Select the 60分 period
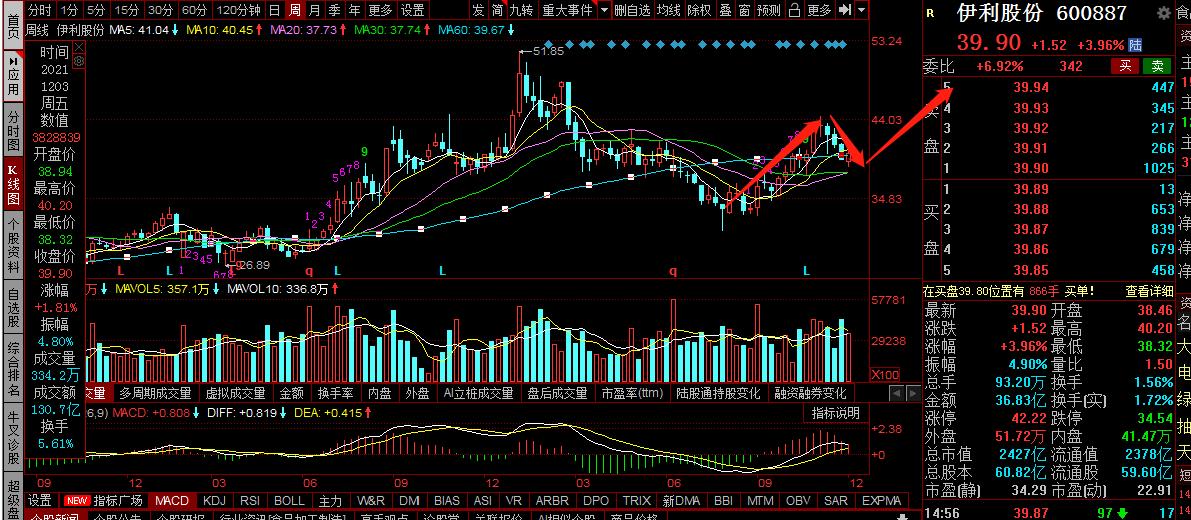Screen dimensions: 1191x520 (194, 10)
